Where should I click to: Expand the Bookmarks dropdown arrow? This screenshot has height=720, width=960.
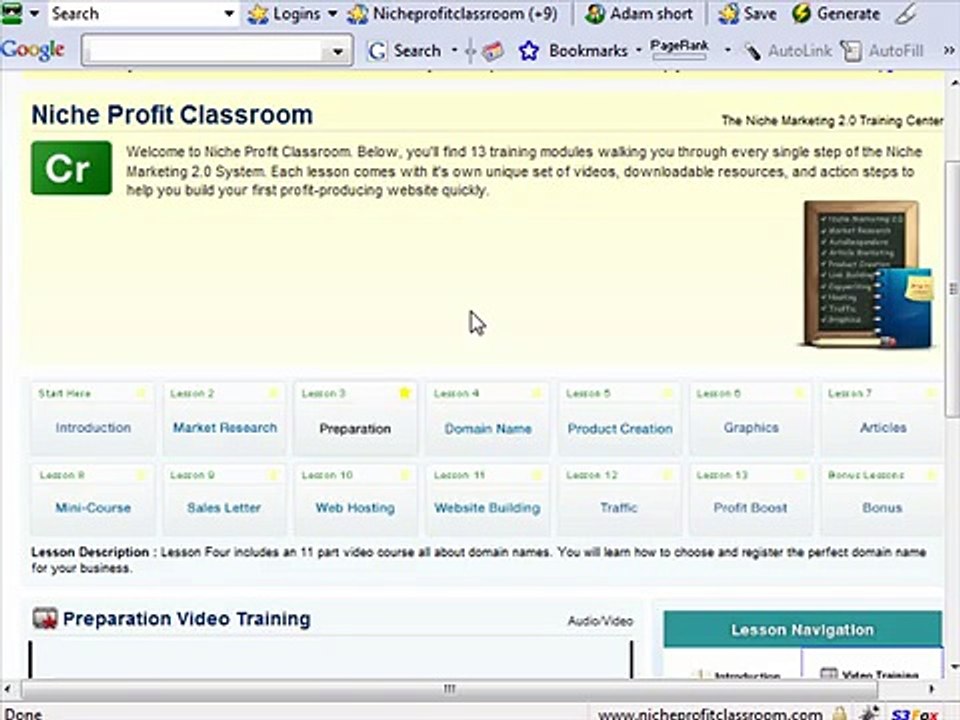[x=639, y=51]
